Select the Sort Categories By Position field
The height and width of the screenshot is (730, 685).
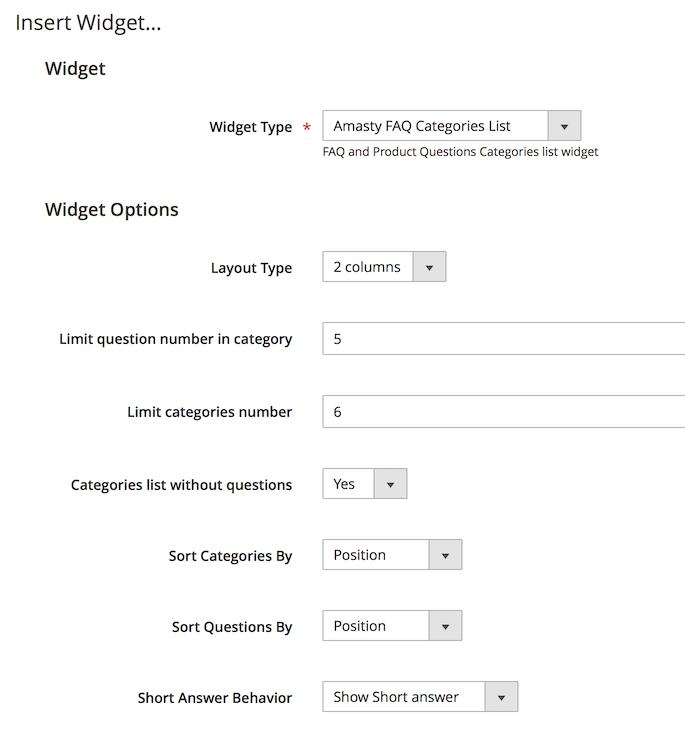click(x=392, y=555)
